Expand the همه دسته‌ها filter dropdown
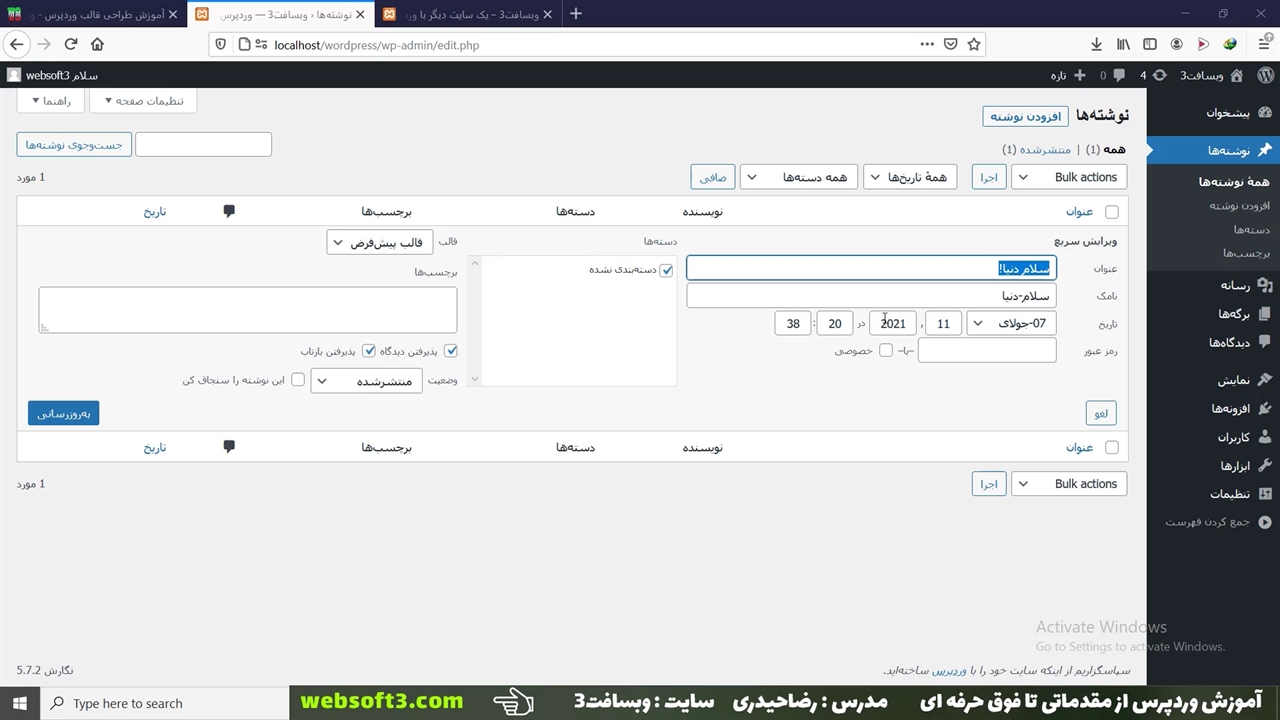Viewport: 1280px width, 720px height. tap(798, 177)
